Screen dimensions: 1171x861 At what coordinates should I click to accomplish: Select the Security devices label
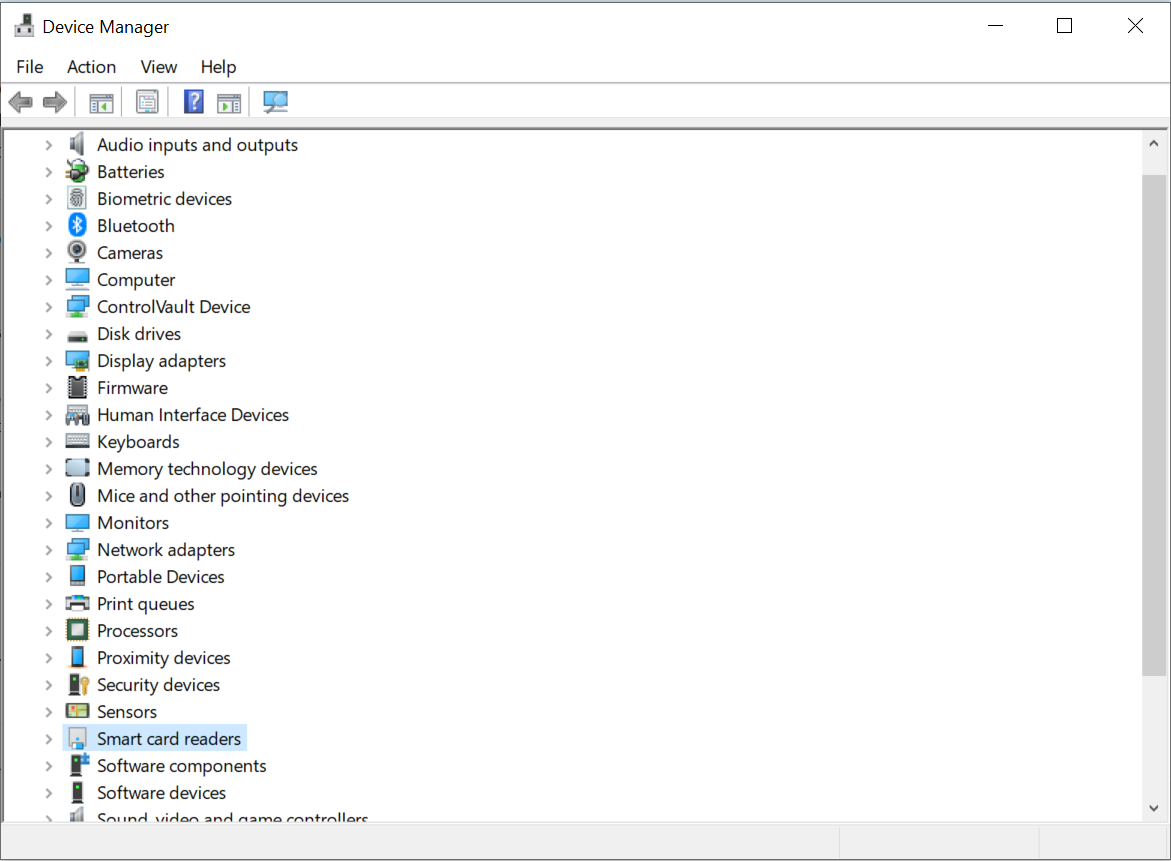pyautogui.click(x=158, y=685)
